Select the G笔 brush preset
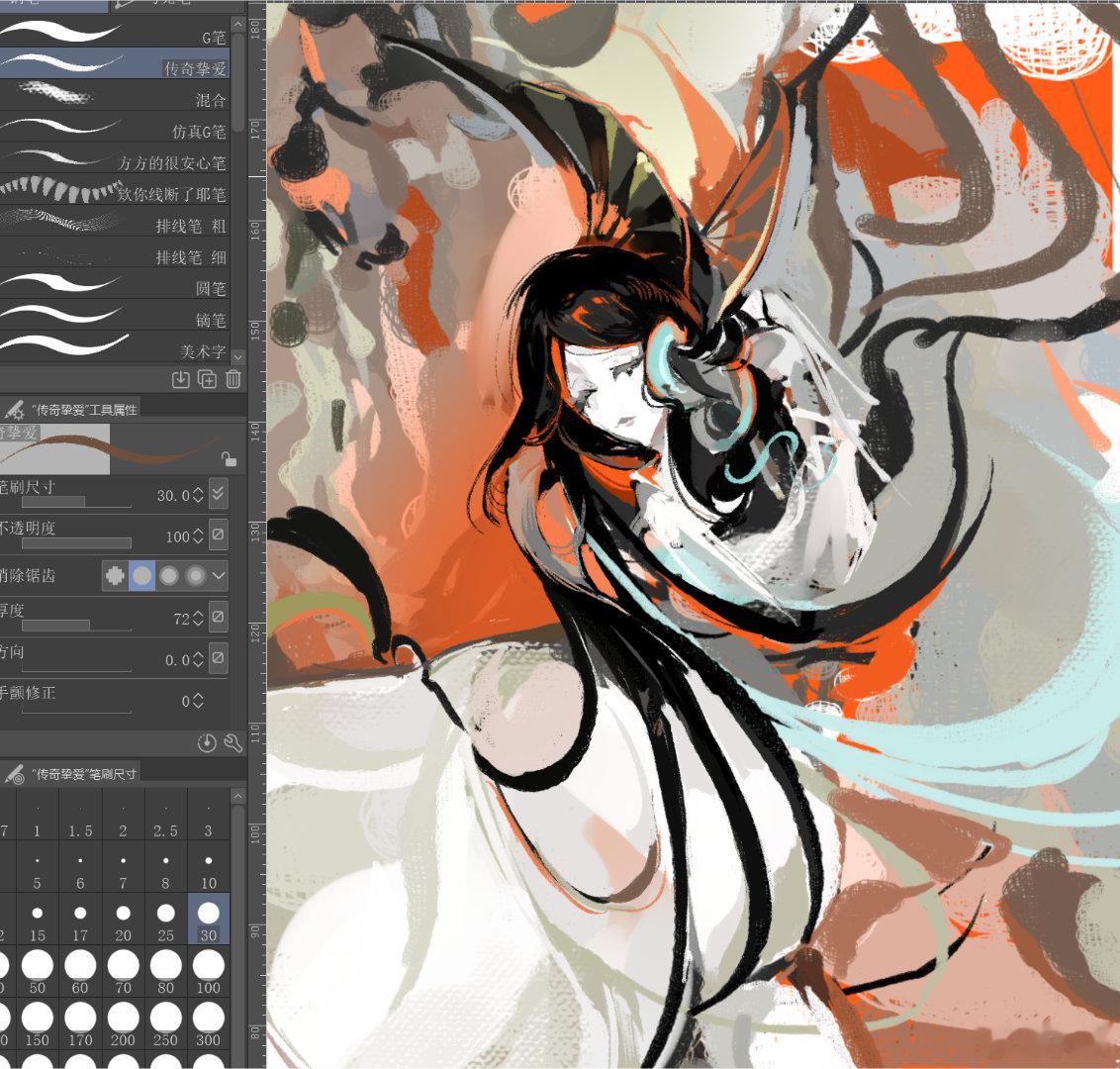 (x=115, y=32)
